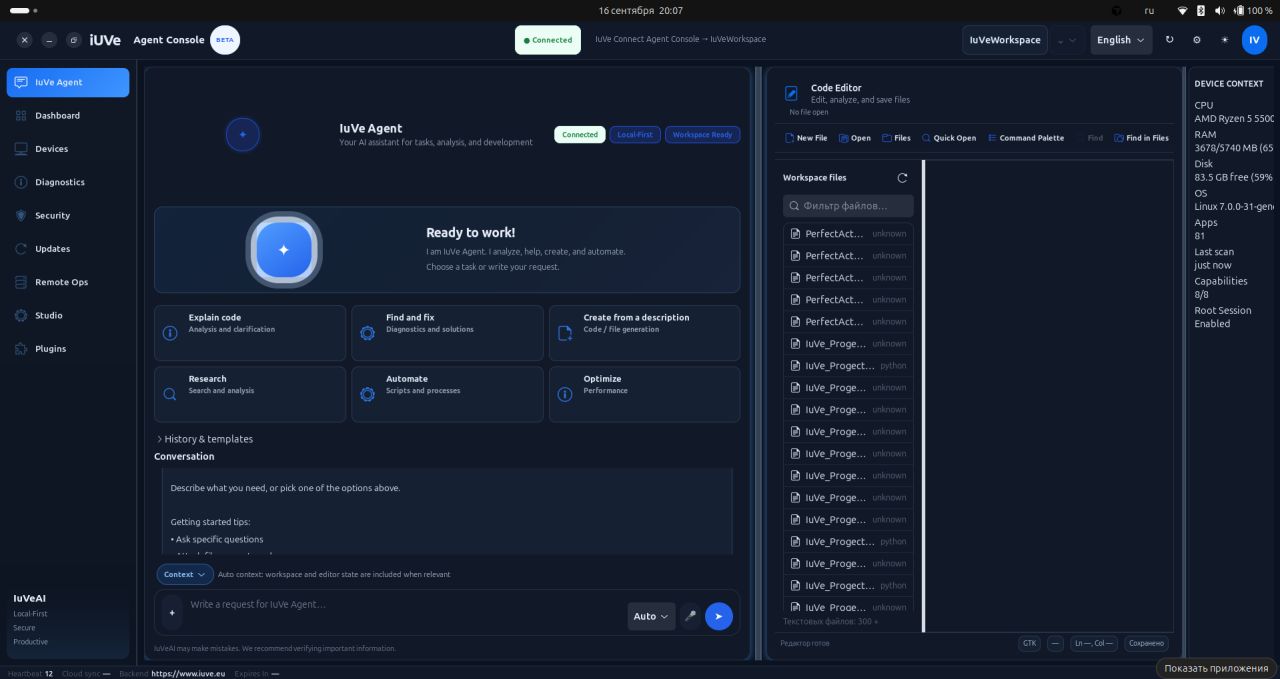Open the English language dropdown
Viewport: 1280px width, 679px height.
pos(1120,40)
